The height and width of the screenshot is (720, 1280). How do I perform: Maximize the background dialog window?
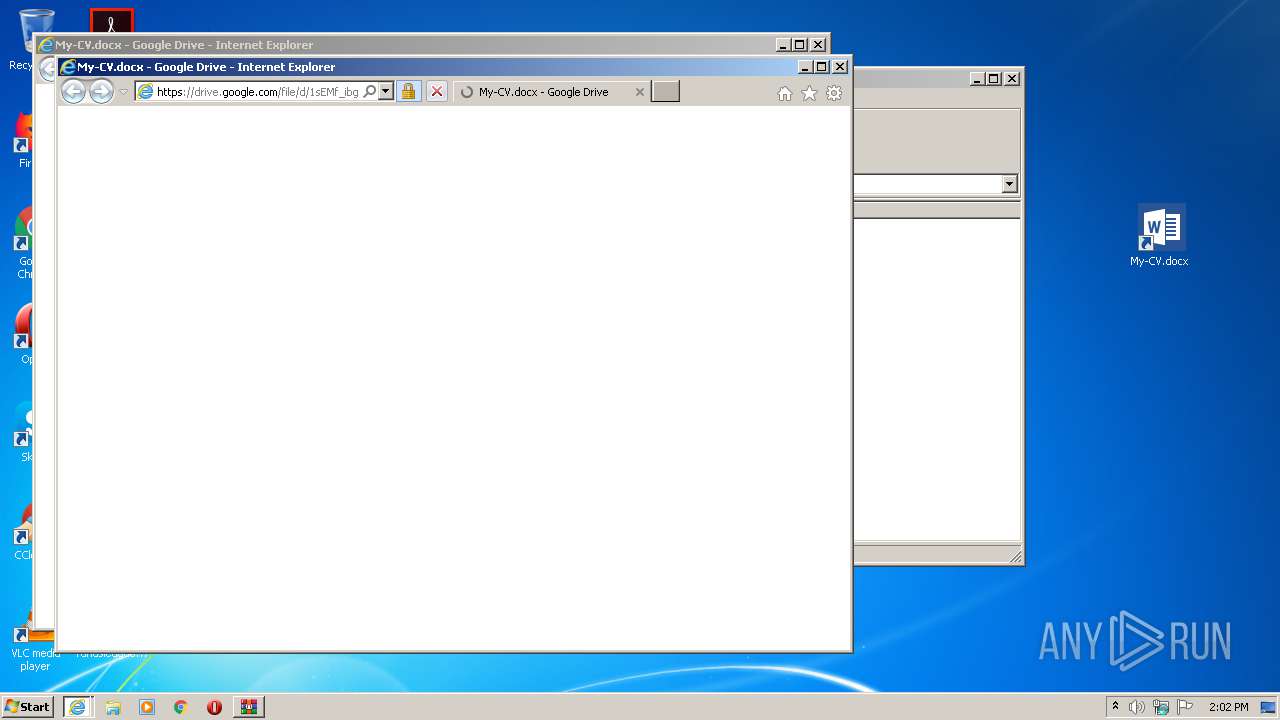994,78
